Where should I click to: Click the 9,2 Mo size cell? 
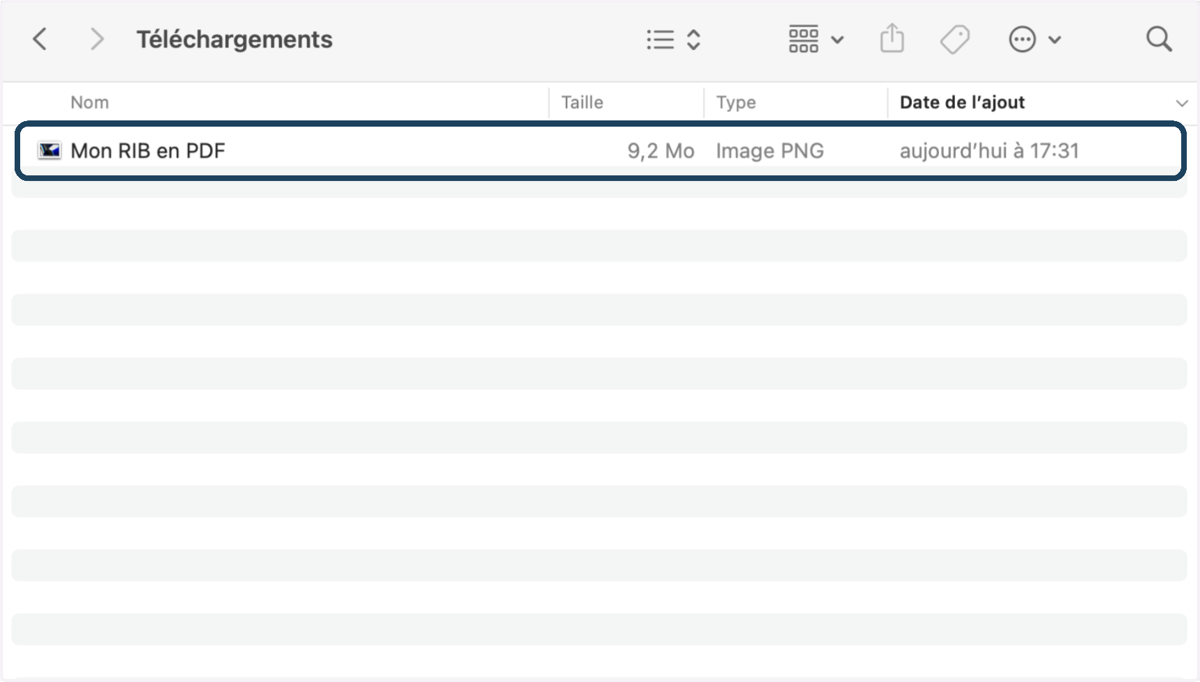[661, 151]
